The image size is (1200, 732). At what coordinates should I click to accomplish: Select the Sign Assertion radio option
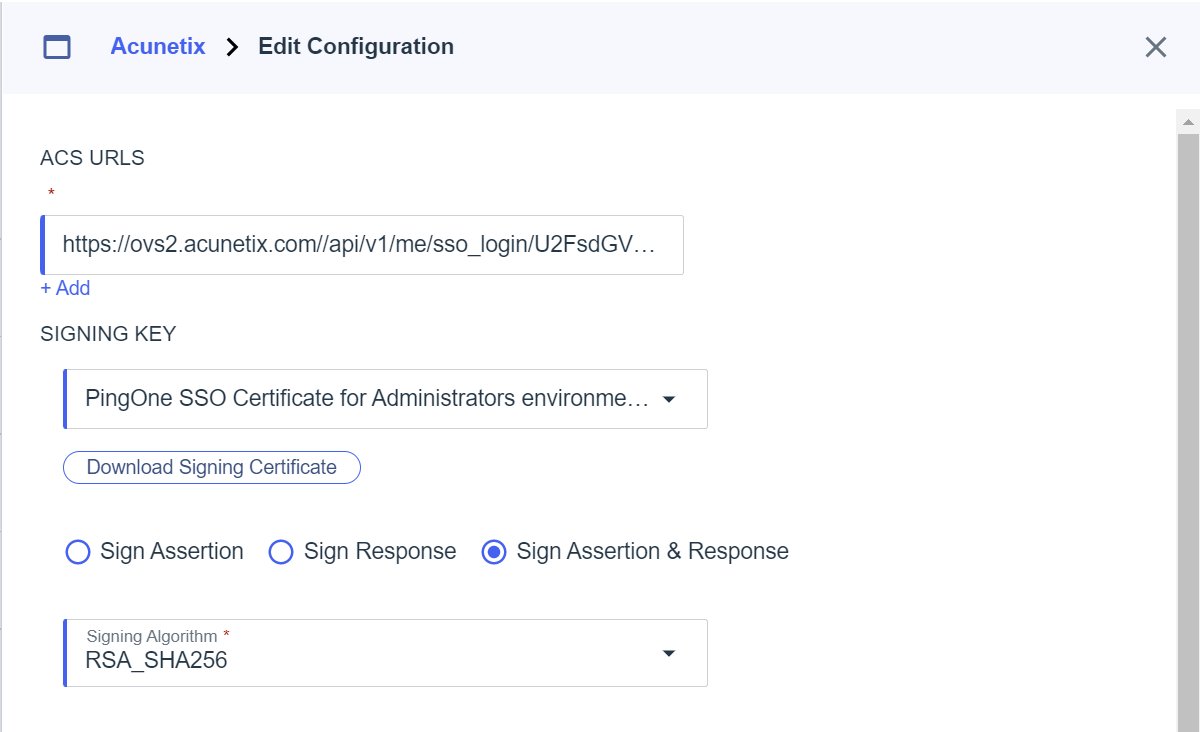(155, 552)
